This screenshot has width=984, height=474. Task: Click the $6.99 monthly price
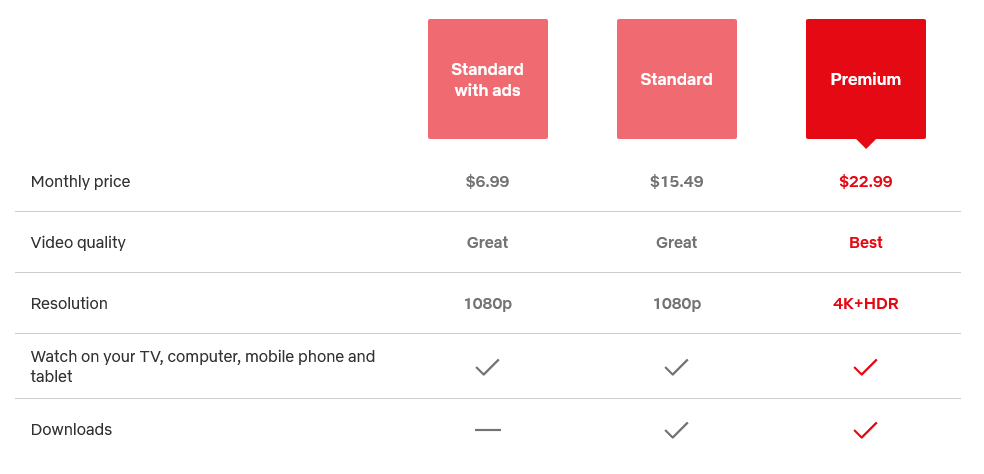point(487,182)
